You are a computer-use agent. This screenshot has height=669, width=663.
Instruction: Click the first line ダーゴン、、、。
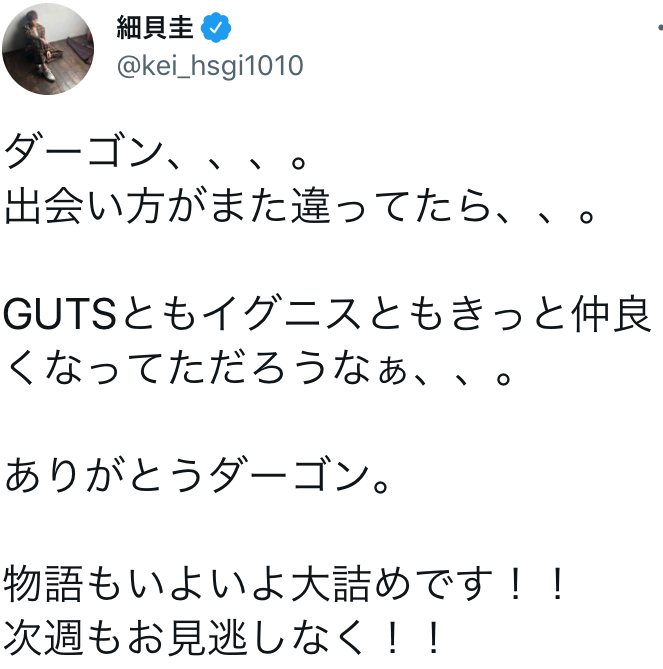(155, 152)
